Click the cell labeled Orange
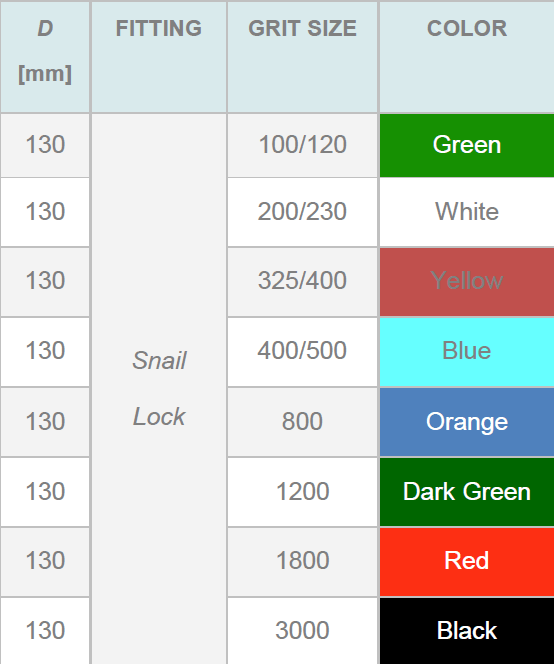Image resolution: width=554 pixels, height=664 pixels. (467, 422)
